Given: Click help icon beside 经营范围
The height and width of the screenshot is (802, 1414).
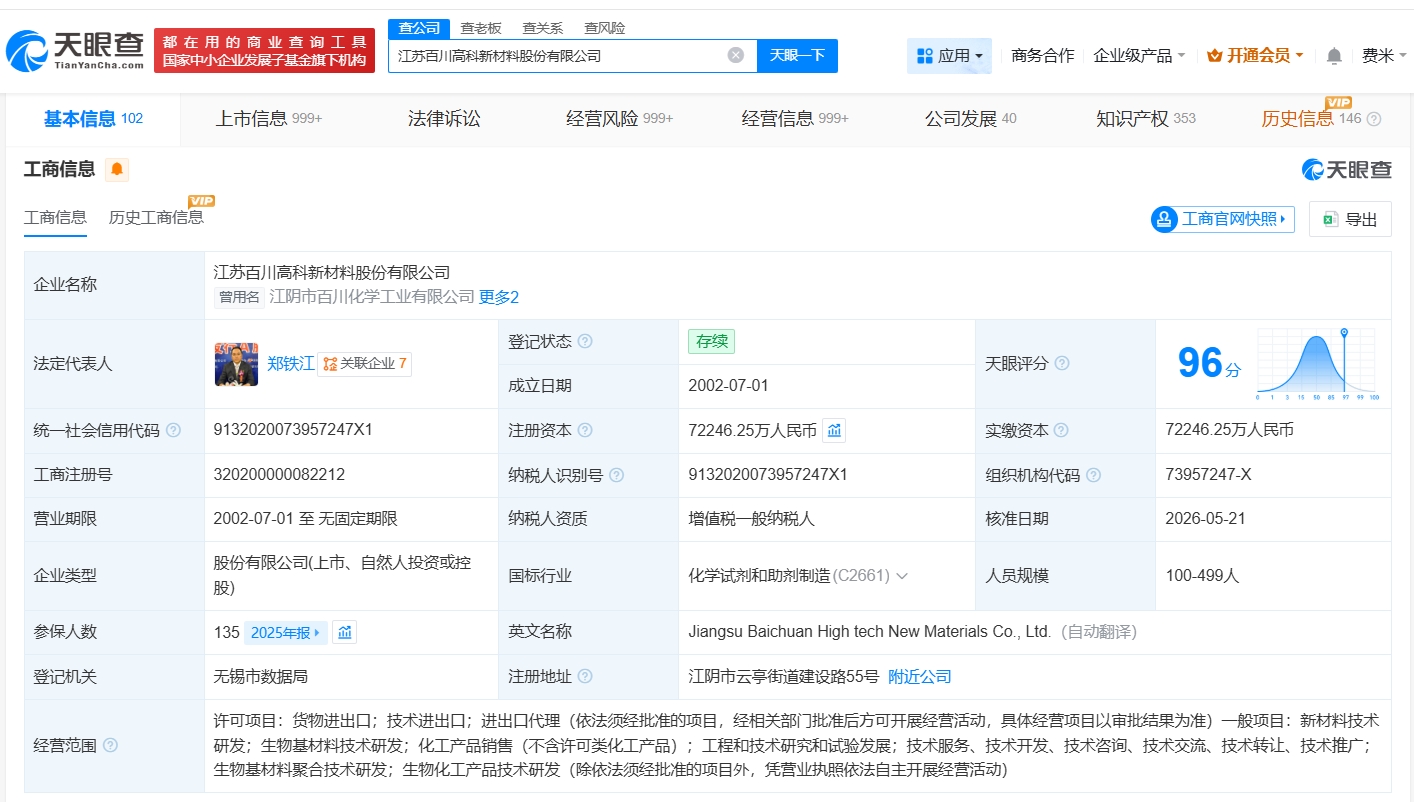Looking at the screenshot, I should (110, 745).
